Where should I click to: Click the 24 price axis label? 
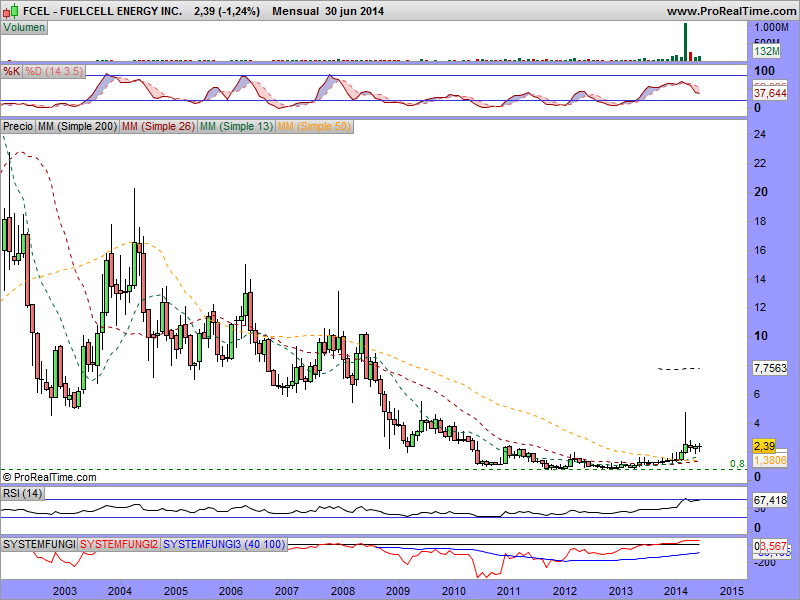760,134
